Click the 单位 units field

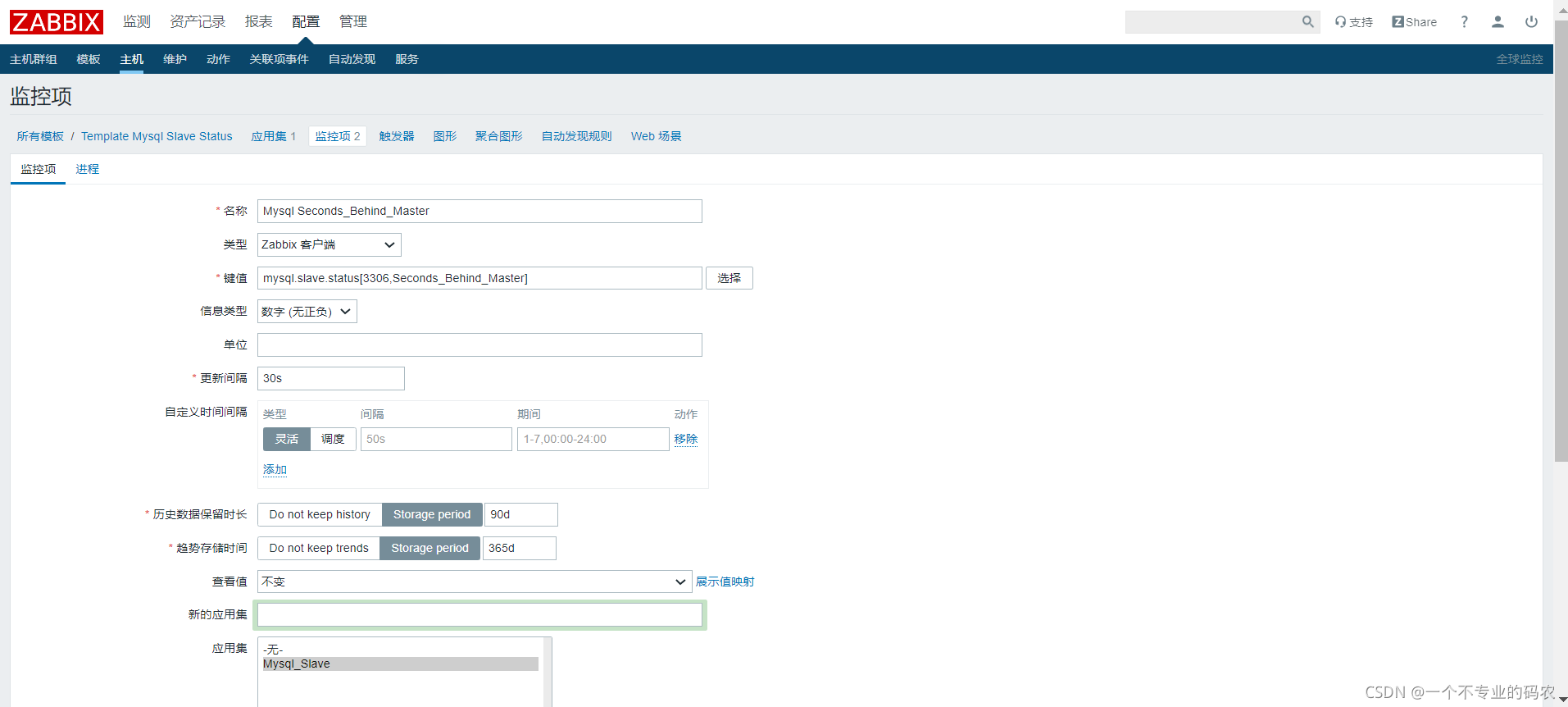pos(479,344)
